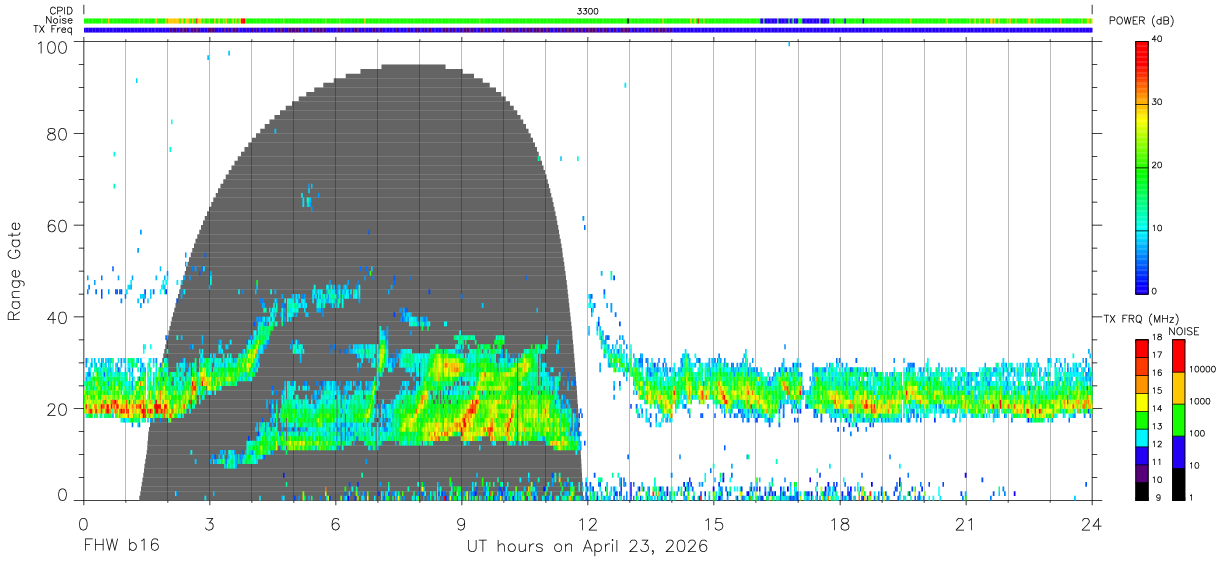Click the 30 tick on POWER scale

[x=1158, y=103]
